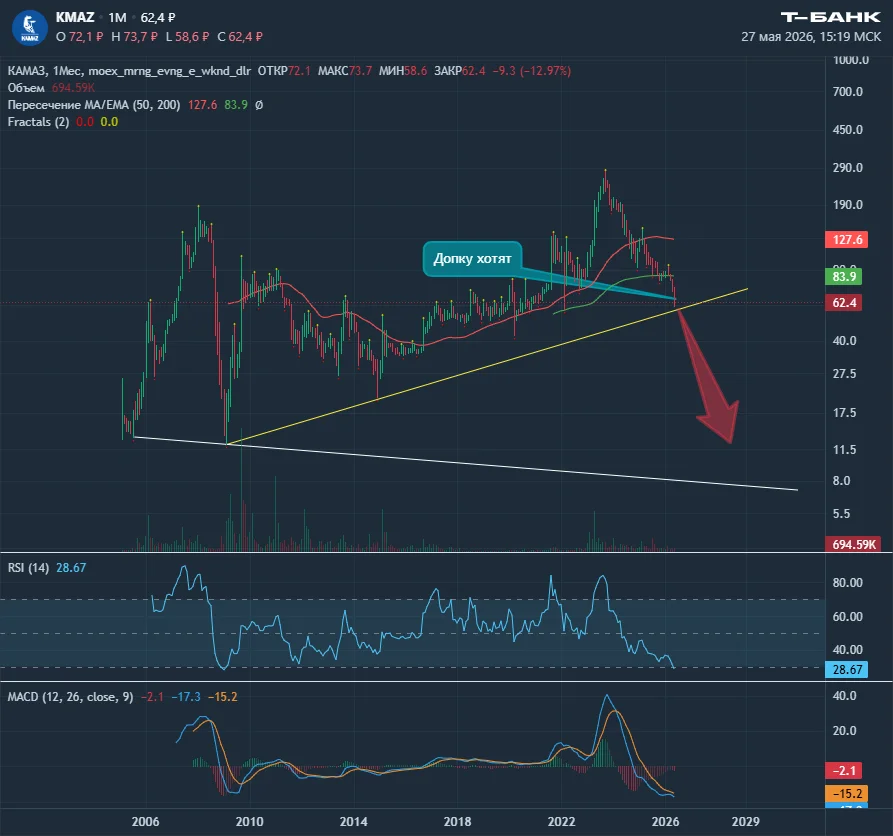Open the KMAZ ticker symbol

tap(75, 18)
